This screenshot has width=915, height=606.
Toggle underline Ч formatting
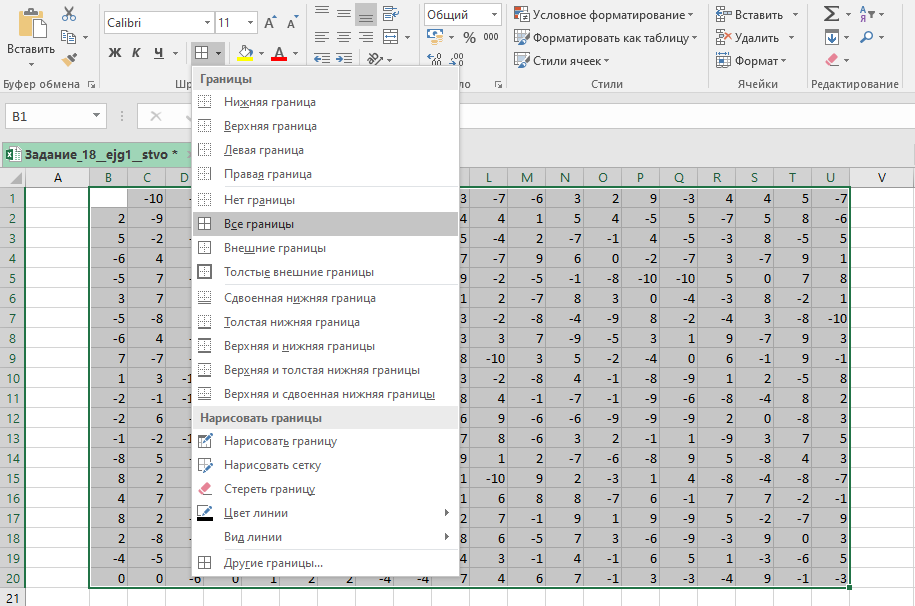tap(159, 52)
